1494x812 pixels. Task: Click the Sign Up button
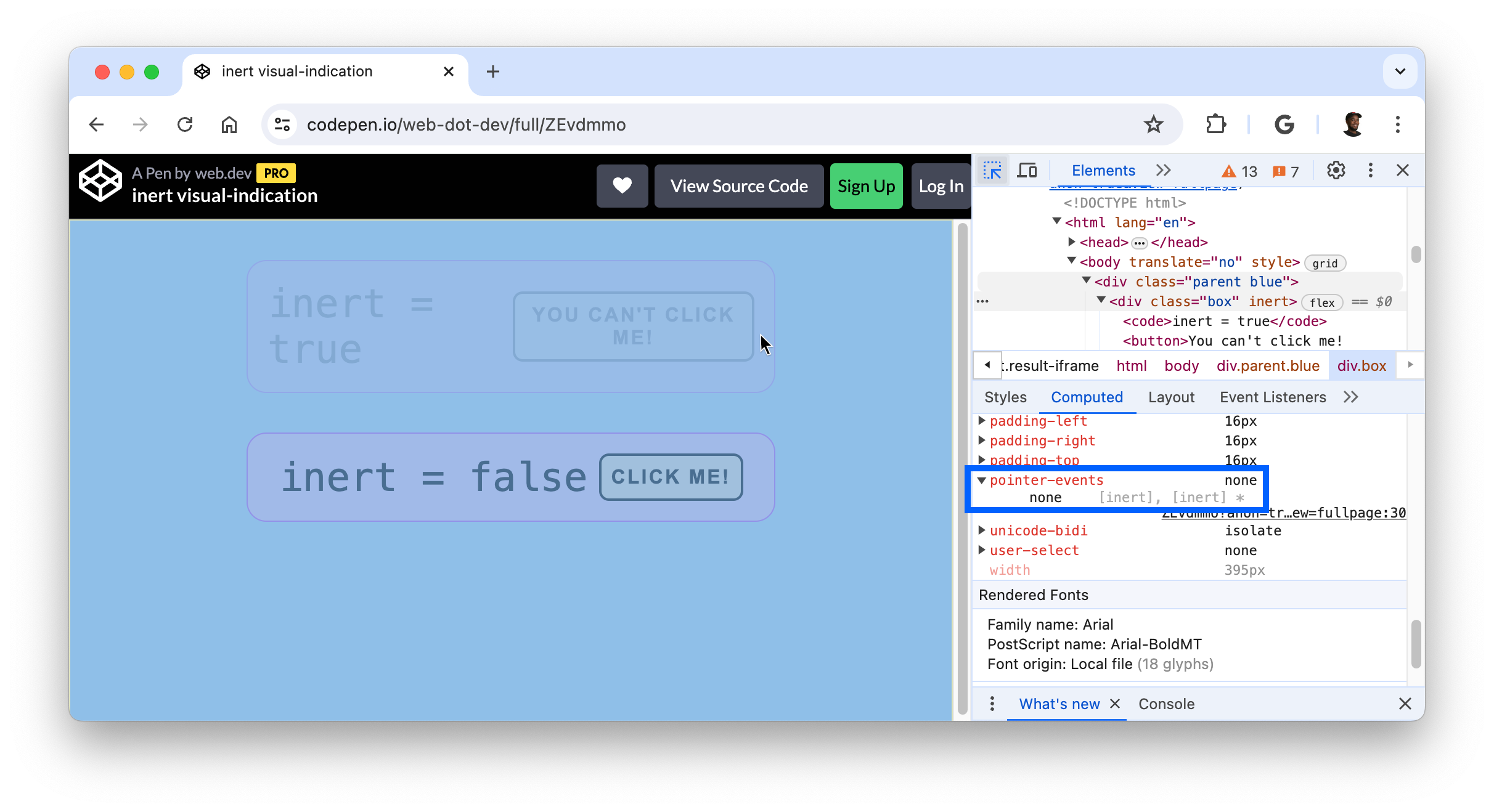pyautogui.click(x=865, y=186)
